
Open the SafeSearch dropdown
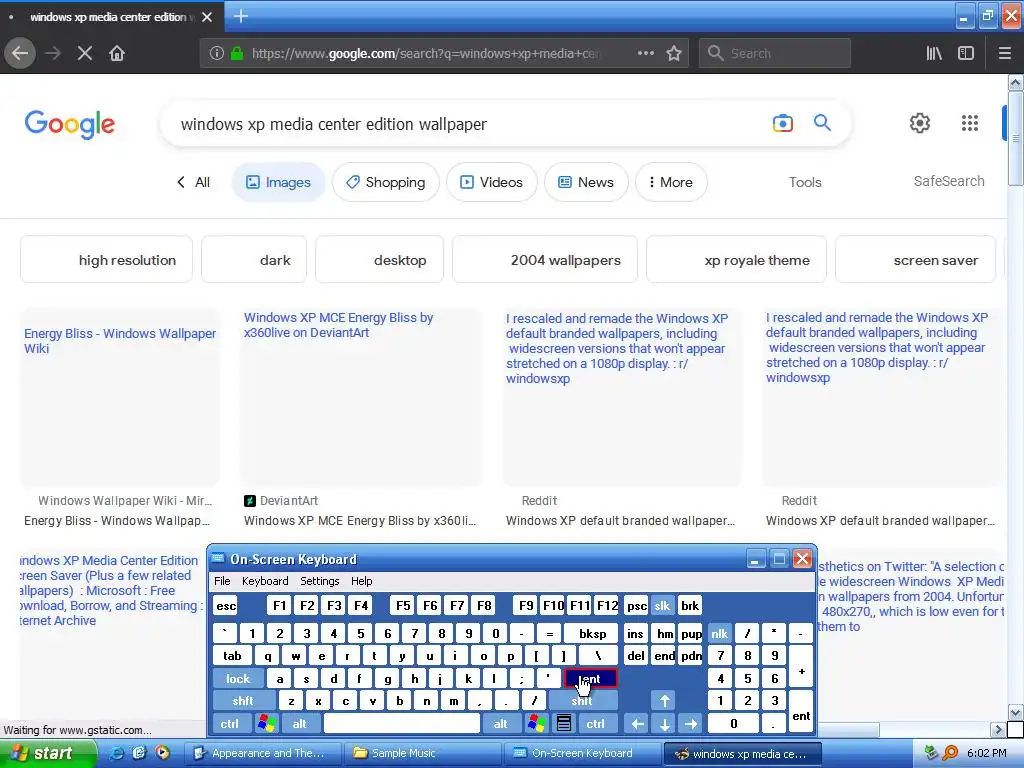coord(949,181)
